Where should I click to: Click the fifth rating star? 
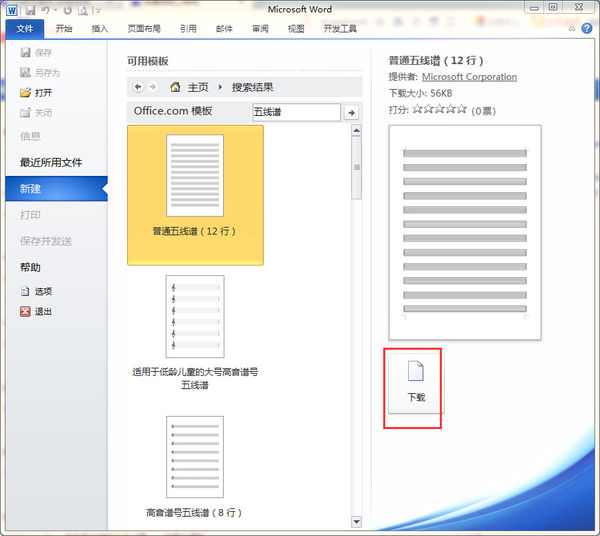[462, 109]
